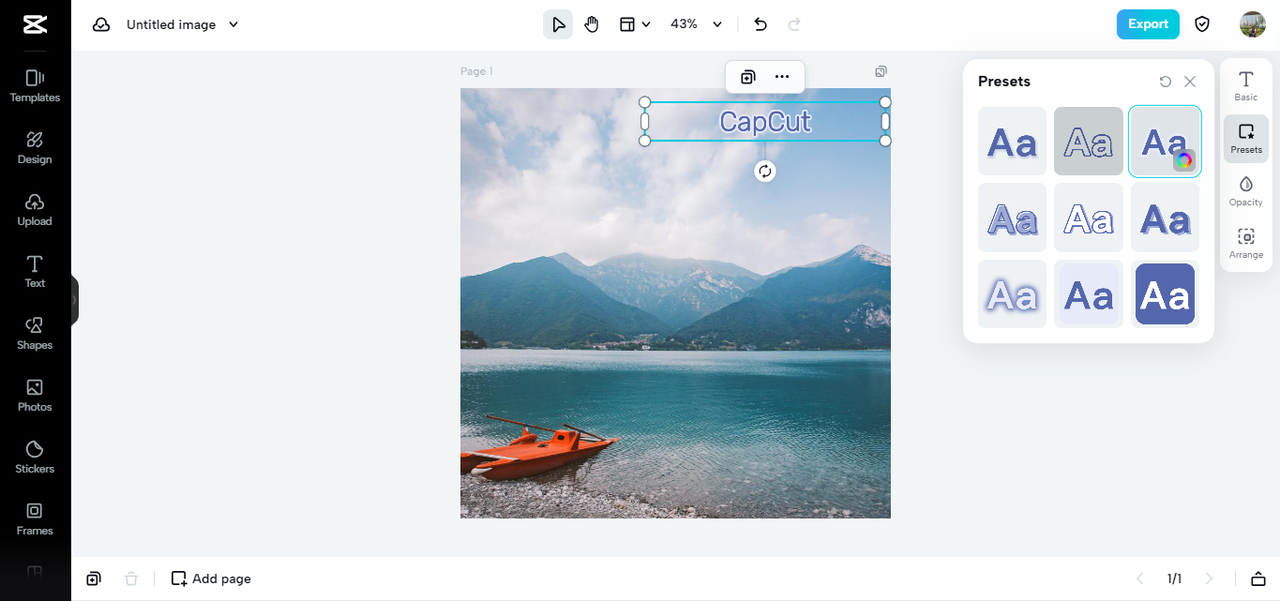Open more options (three dots) for text
Viewport: 1280px width, 601px height.
pos(782,76)
